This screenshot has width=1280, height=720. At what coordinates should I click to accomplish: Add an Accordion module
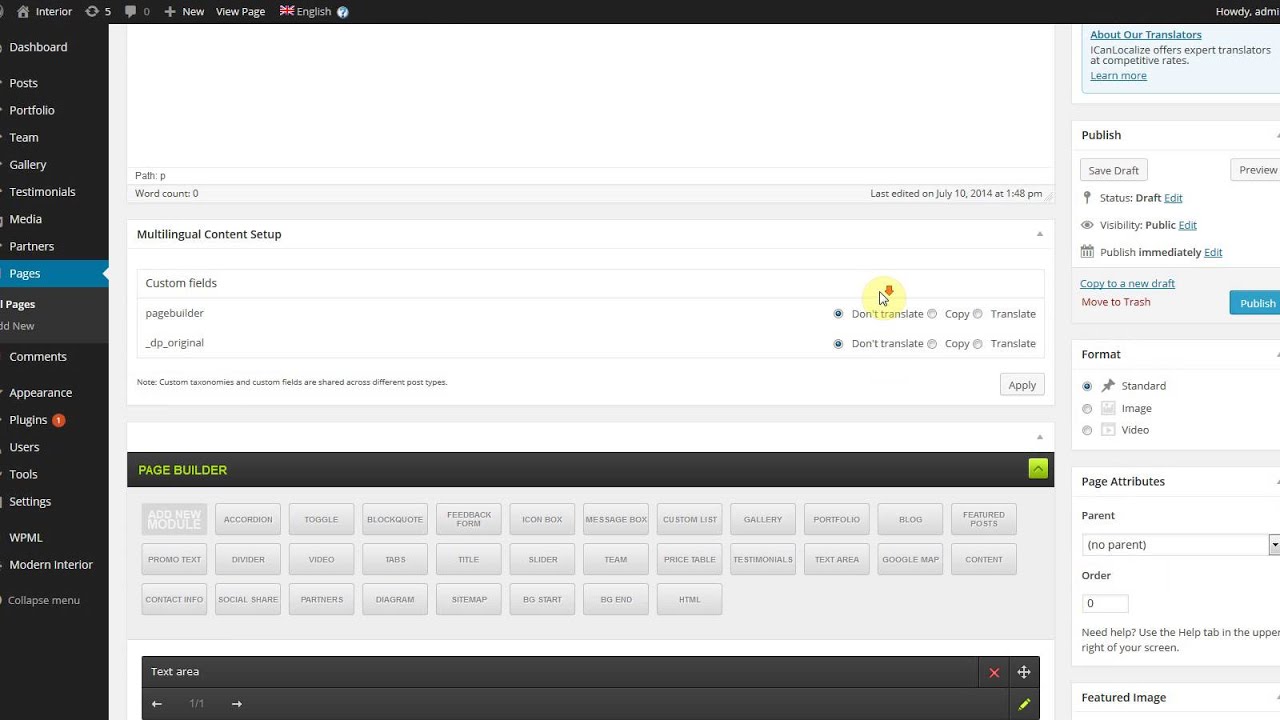(x=248, y=519)
